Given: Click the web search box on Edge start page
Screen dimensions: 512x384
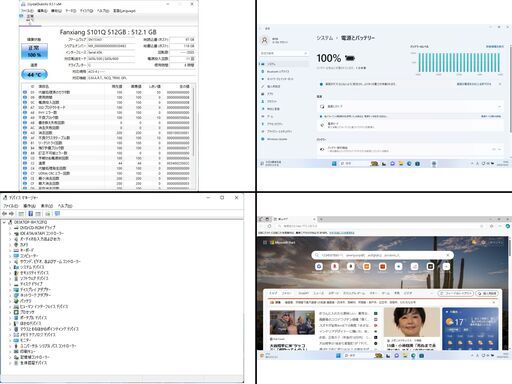Looking at the screenshot, I should click(382, 255).
